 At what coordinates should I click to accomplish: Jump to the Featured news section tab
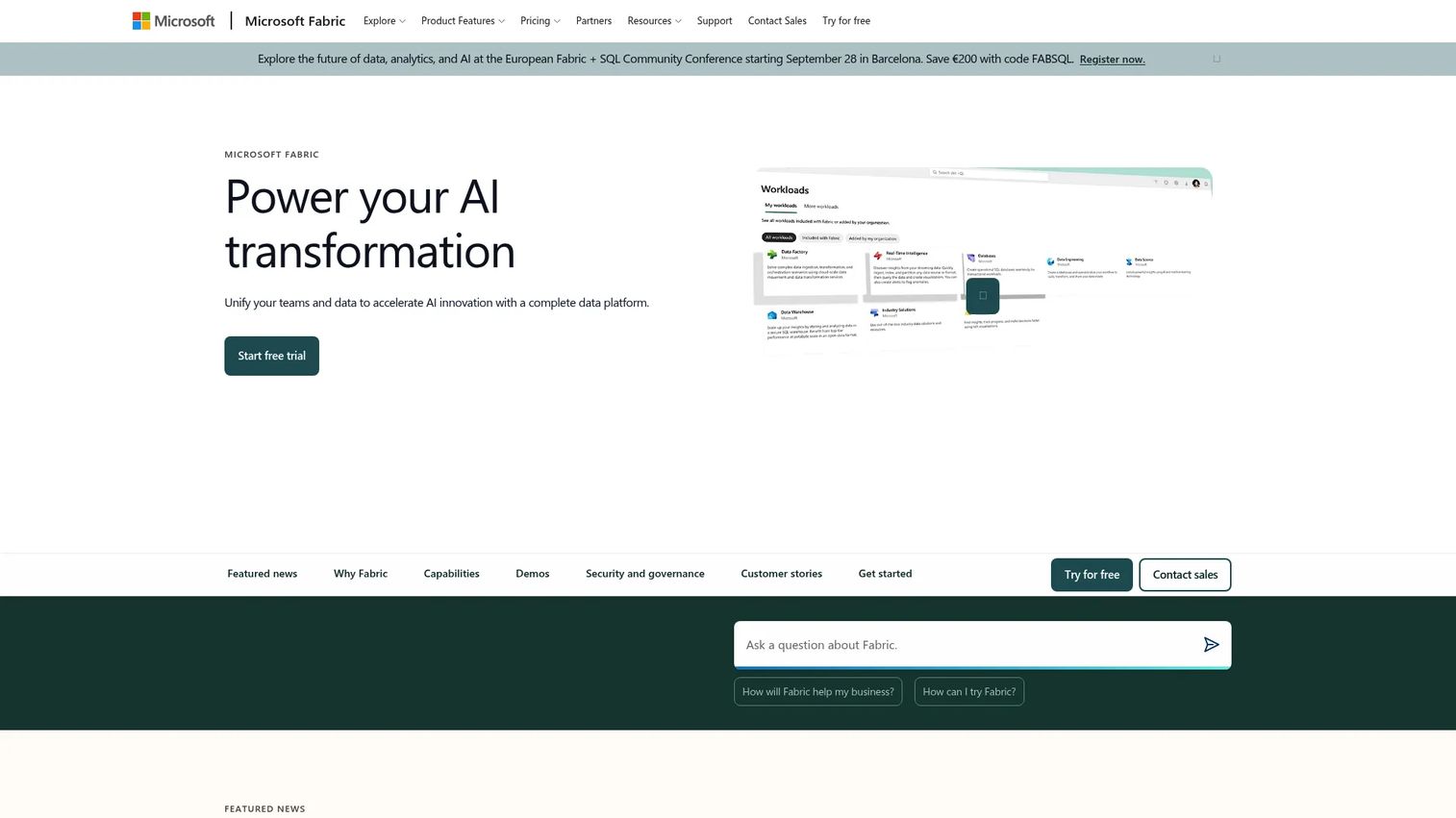click(262, 574)
